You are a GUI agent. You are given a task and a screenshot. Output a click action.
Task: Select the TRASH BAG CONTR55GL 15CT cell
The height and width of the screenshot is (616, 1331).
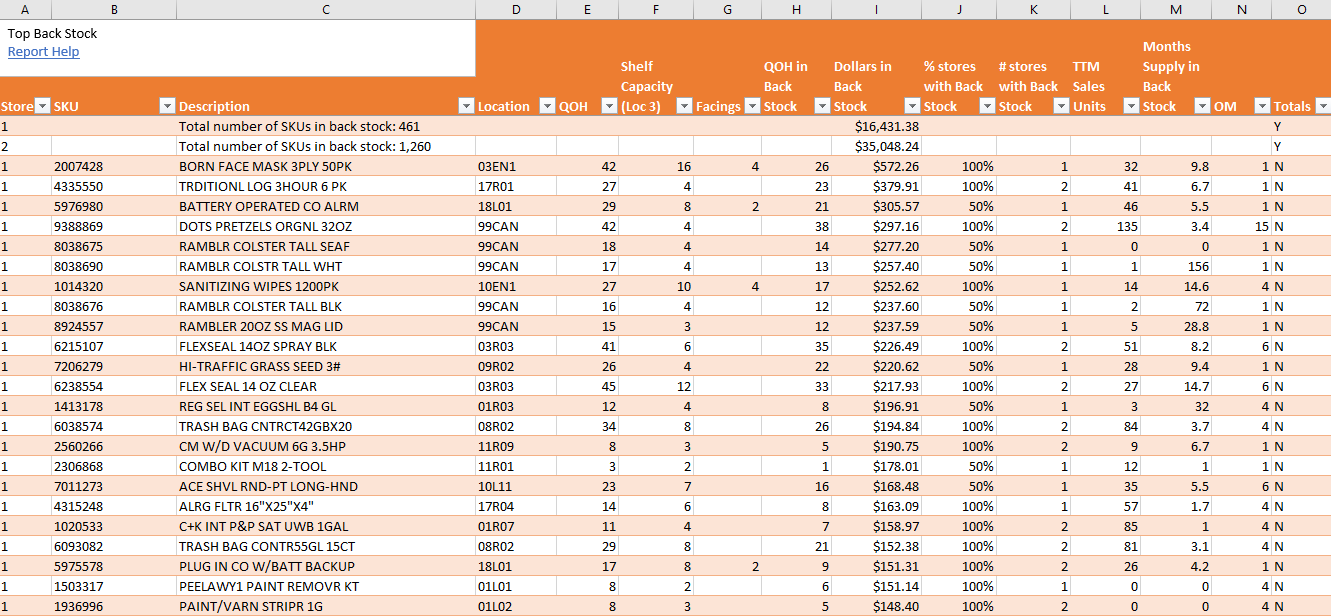326,546
